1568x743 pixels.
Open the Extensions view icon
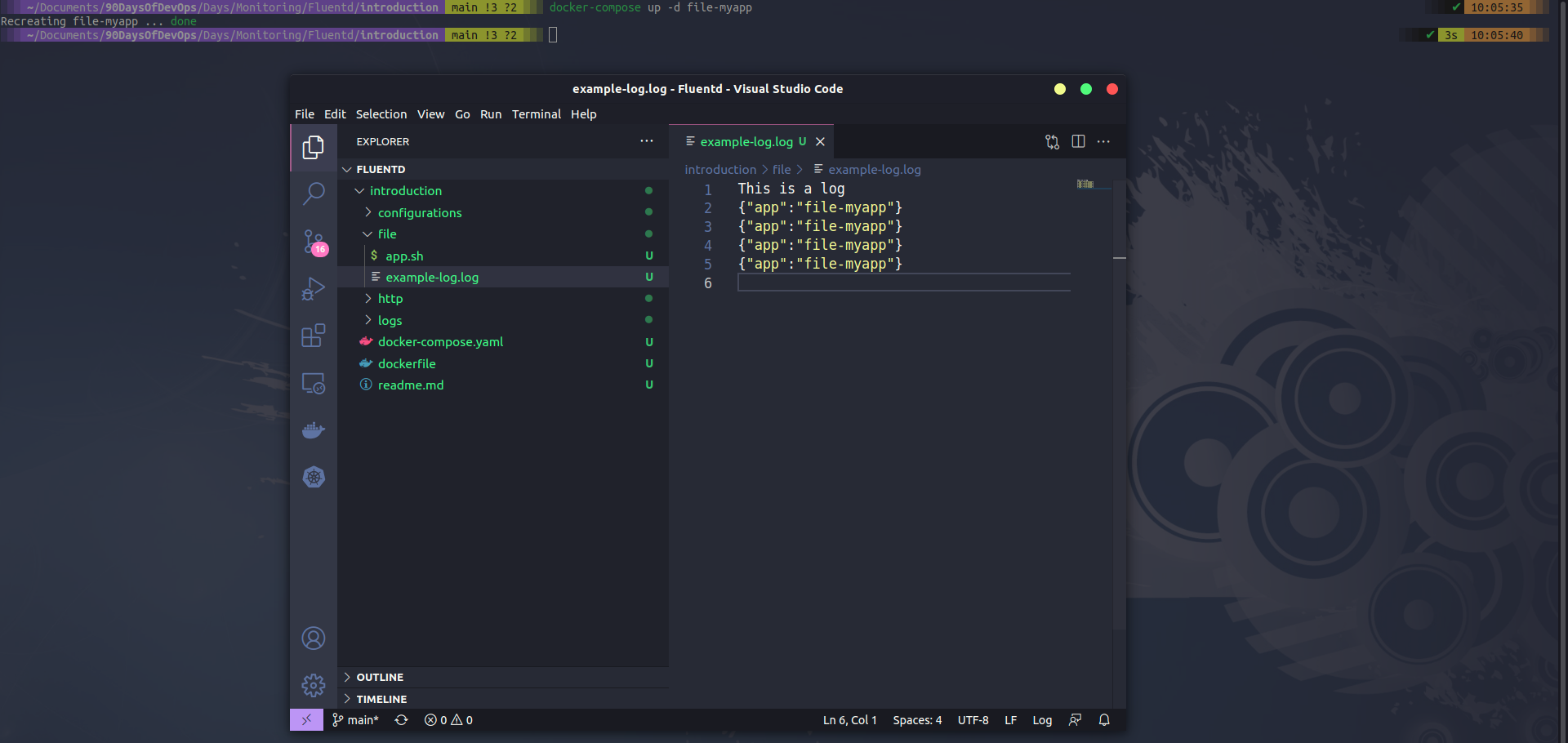pyautogui.click(x=314, y=336)
